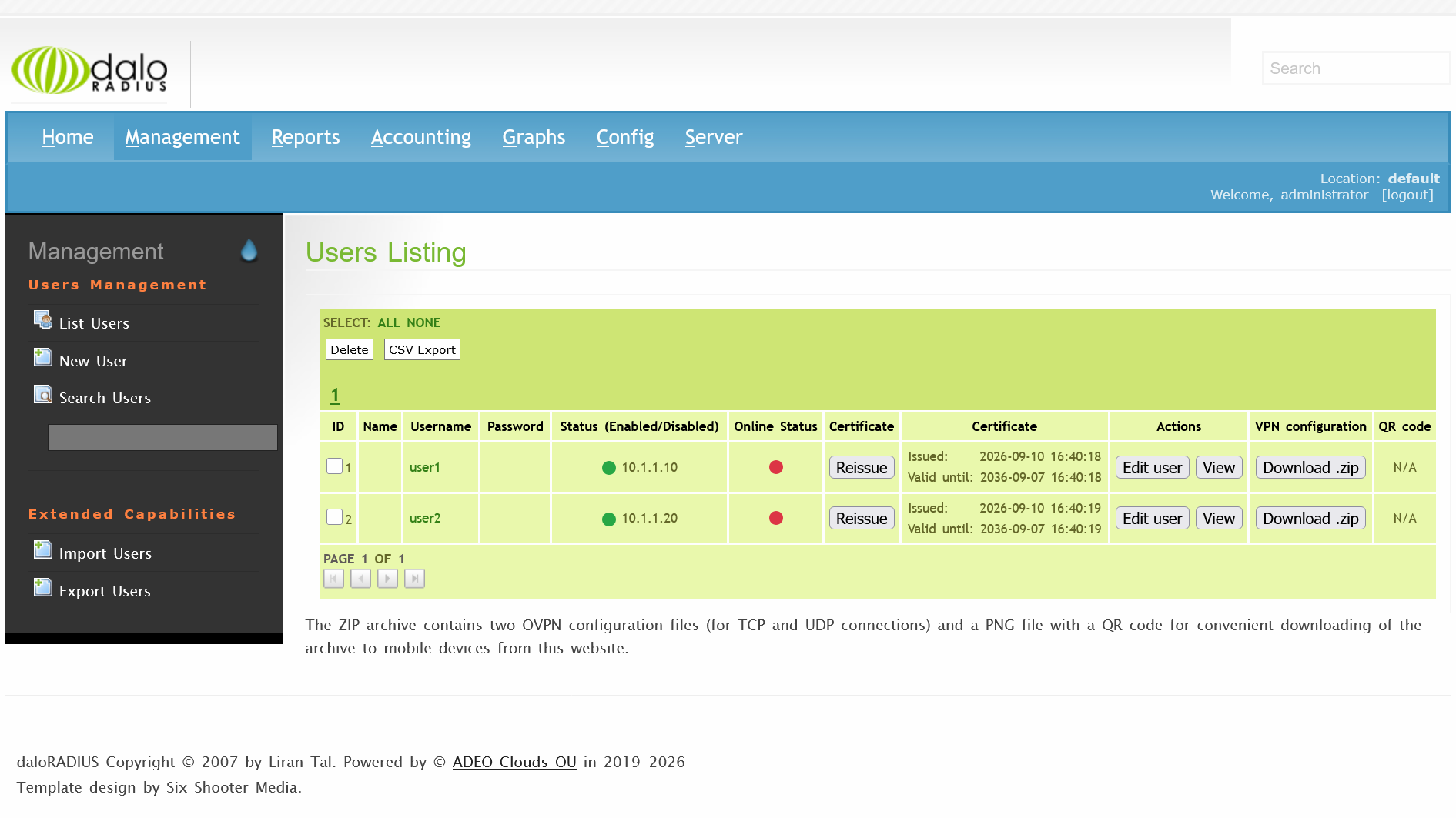Click the 10.1.1.20 address text
The image size is (1456, 818).
point(650,518)
